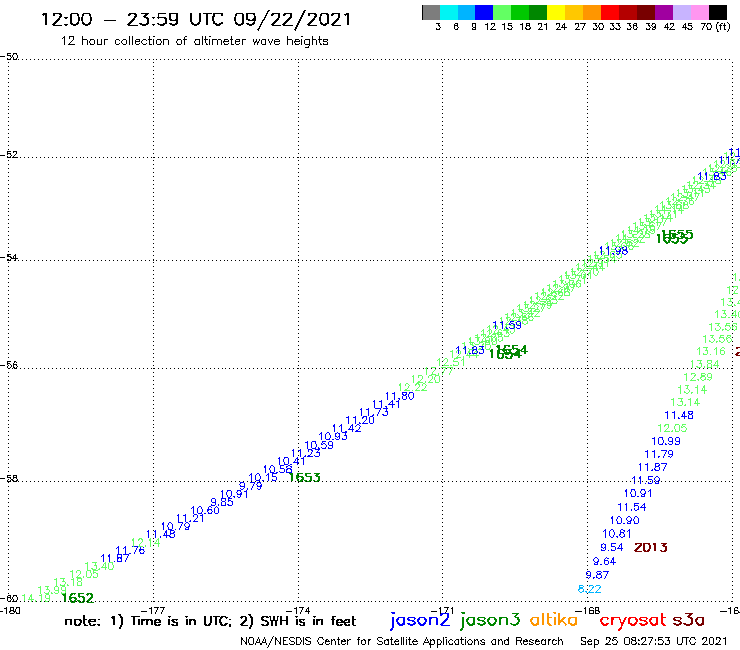Click the '-174' longitude axis label
The height and width of the screenshot is (650, 740).
click(300, 610)
